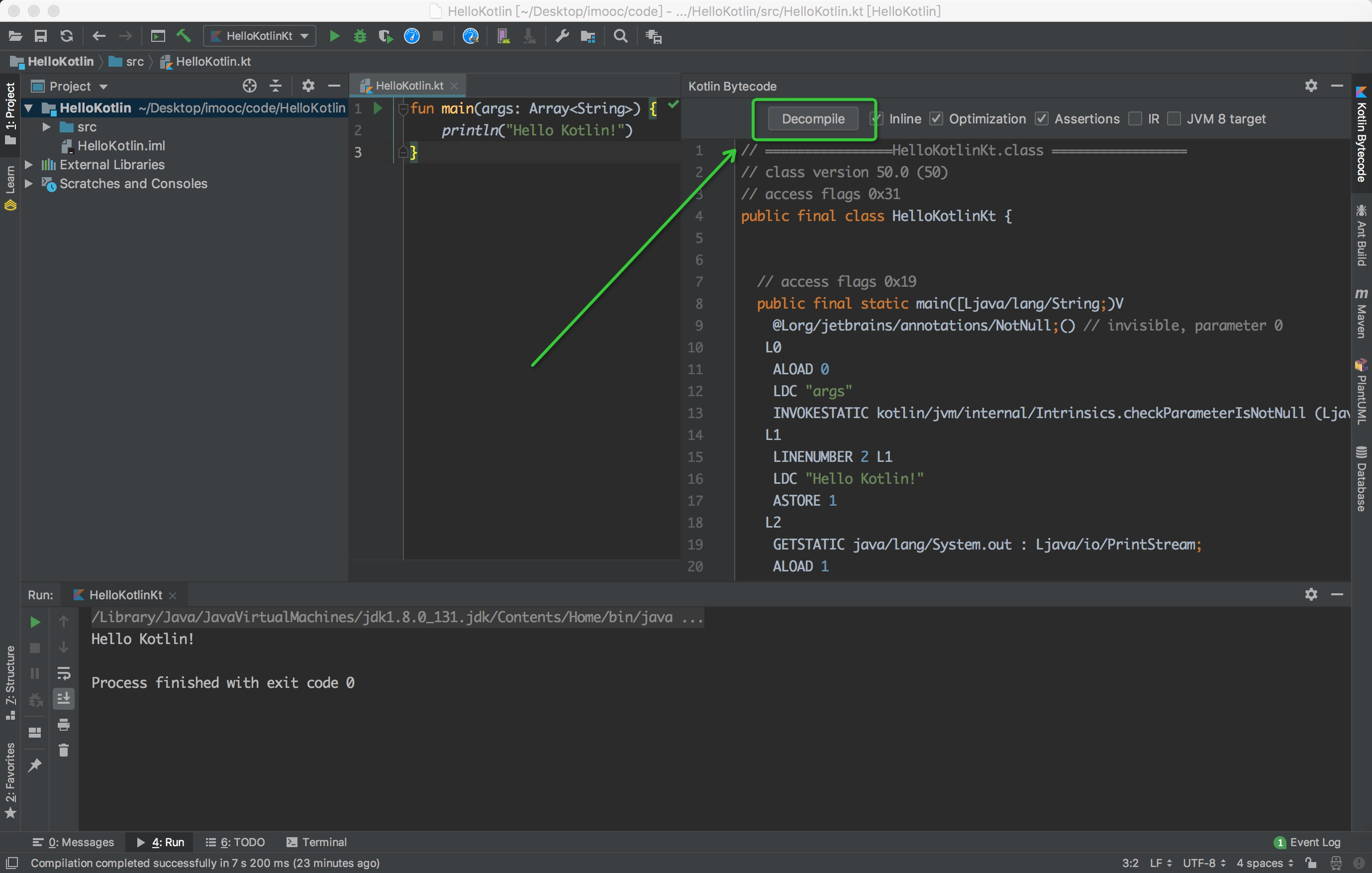Change line separator LF in status bar
Screen dimensions: 1372x873
[x=1161, y=863]
